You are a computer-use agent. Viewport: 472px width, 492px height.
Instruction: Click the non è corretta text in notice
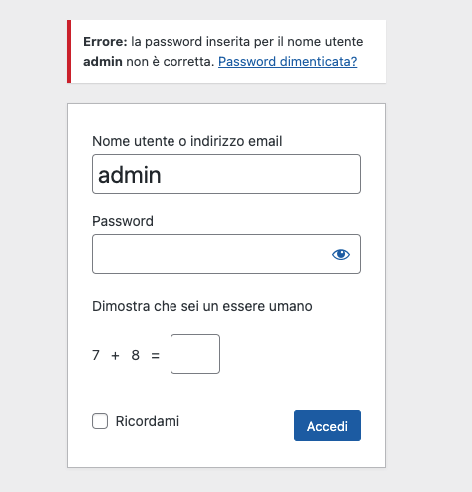point(170,62)
